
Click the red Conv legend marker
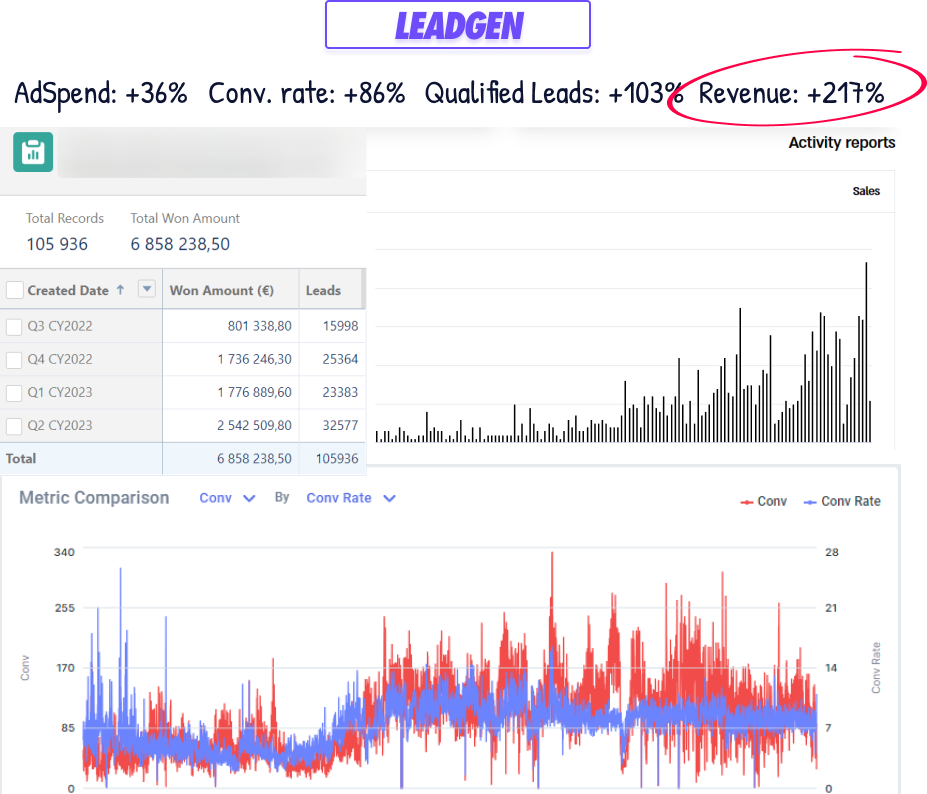pos(746,502)
